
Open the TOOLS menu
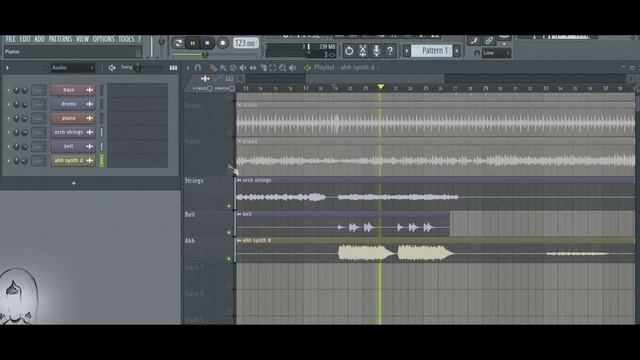[126, 39]
